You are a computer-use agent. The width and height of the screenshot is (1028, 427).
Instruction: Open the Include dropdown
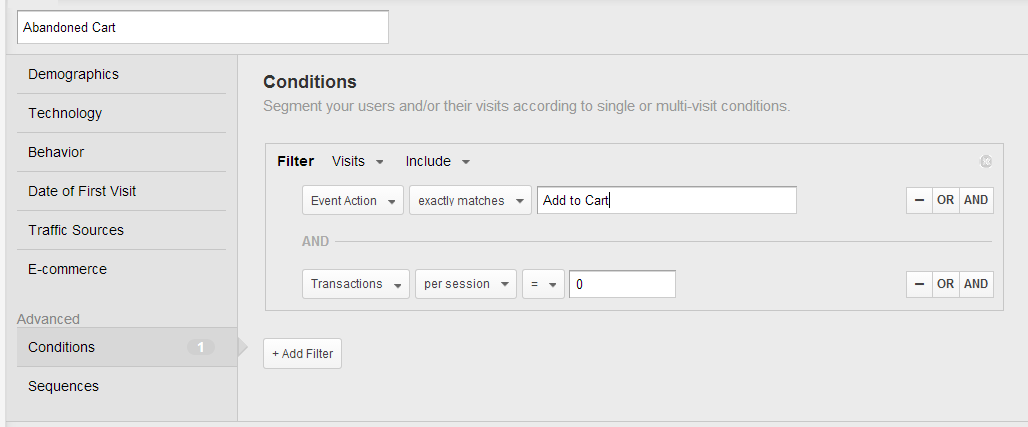click(438, 161)
